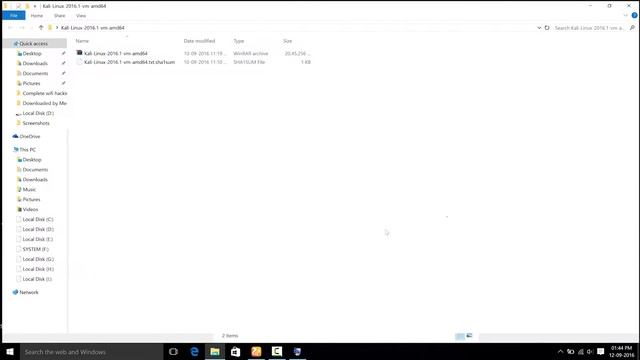Open the Downloaded by Me folder
640x360 pixels.
click(x=44, y=103)
